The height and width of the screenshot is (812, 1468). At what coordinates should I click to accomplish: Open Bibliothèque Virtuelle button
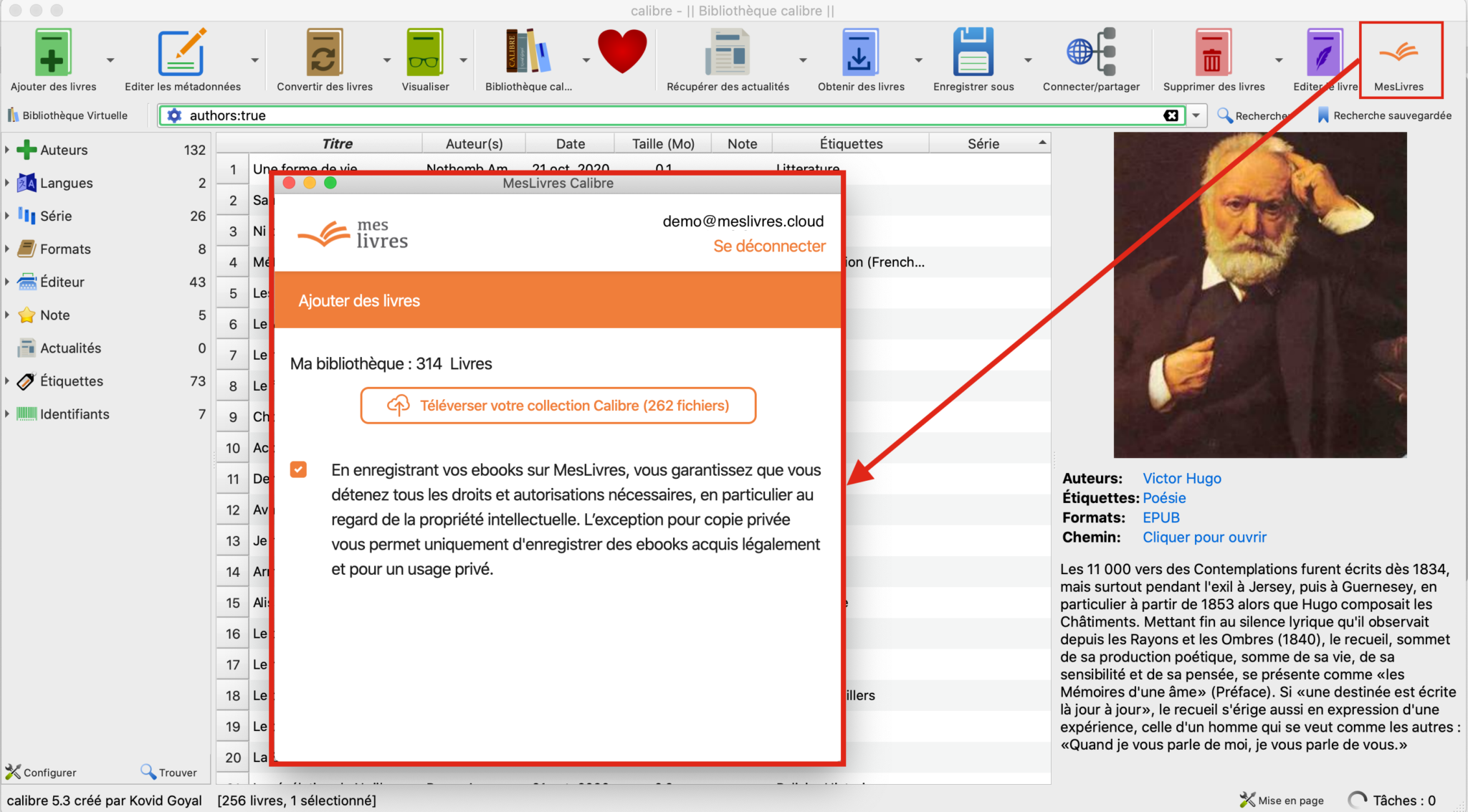(x=67, y=115)
